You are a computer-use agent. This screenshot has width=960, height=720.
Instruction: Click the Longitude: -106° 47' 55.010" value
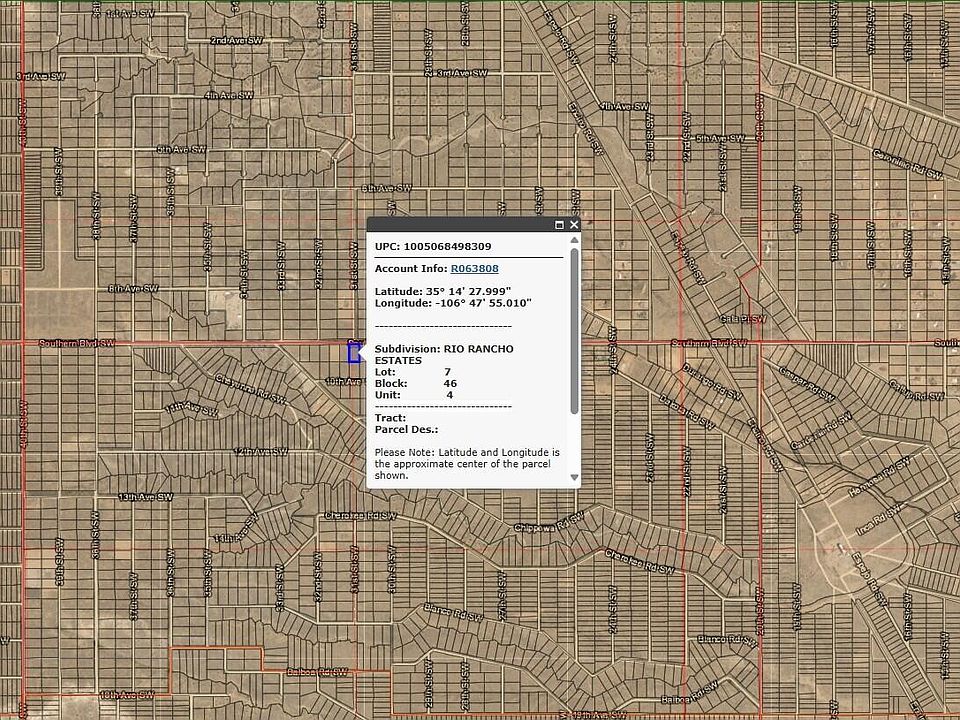tap(453, 303)
